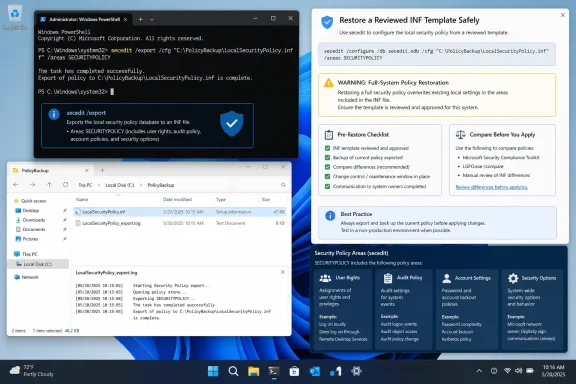
Task: Toggle 'Change control / maintenance window' checkbox
Action: tap(327, 177)
